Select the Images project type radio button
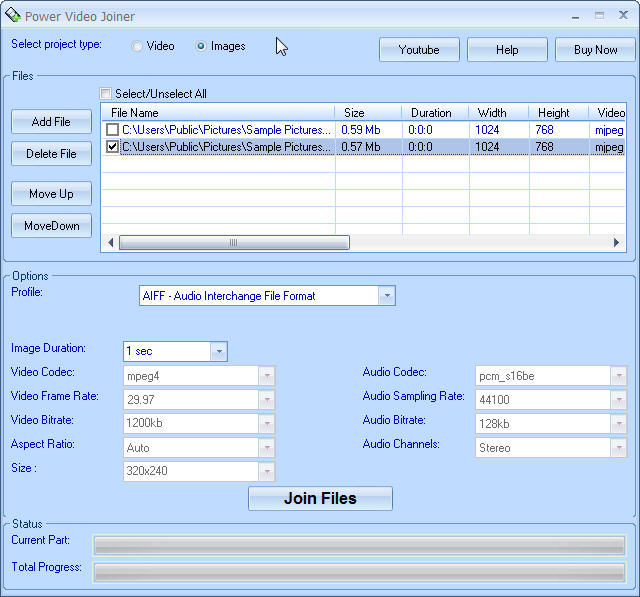Image resolution: width=640 pixels, height=597 pixels. point(201,46)
